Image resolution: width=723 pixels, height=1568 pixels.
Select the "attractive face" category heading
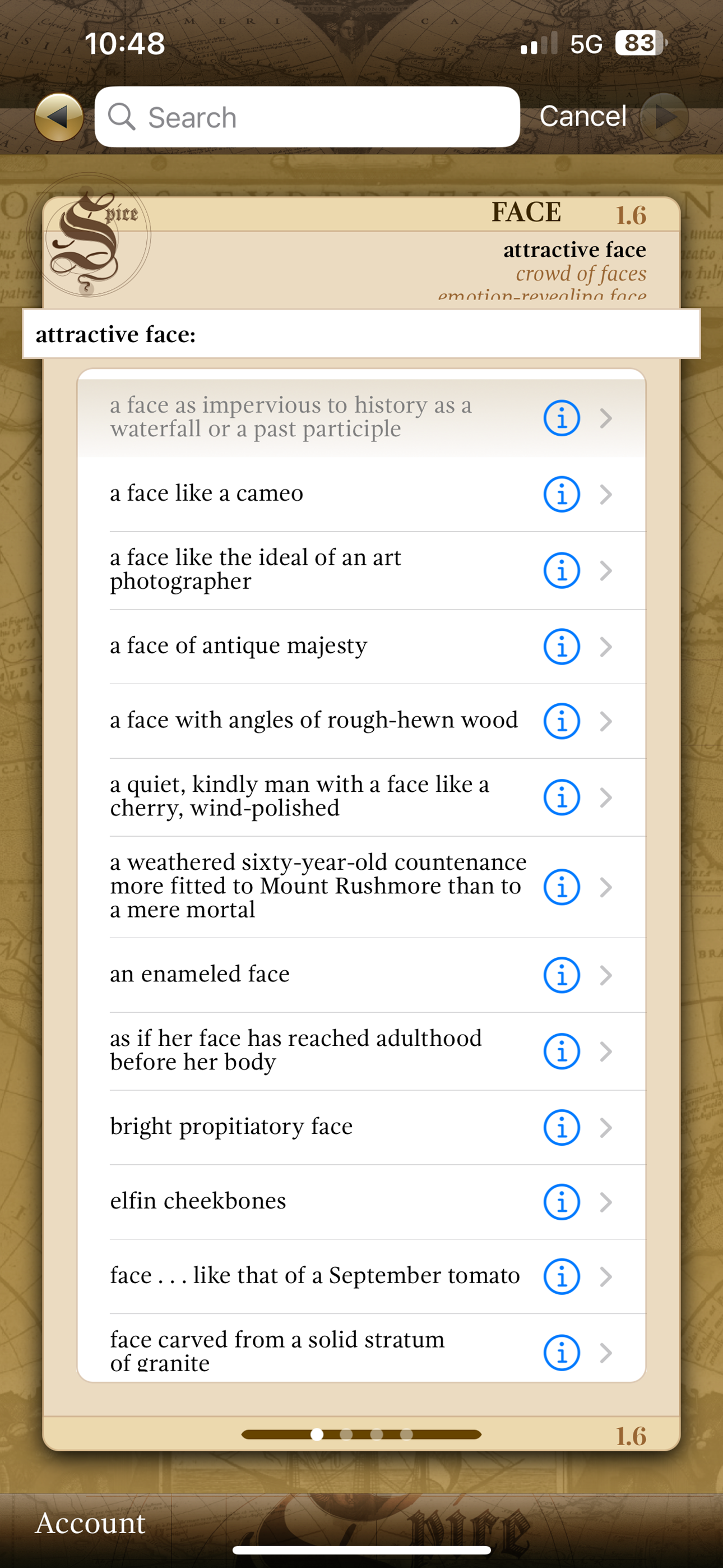[x=574, y=250]
